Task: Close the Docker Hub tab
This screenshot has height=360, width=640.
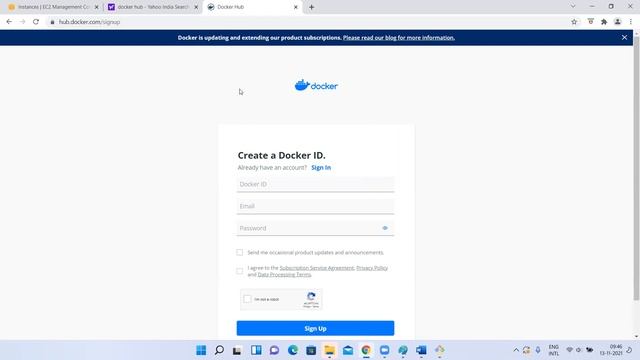Action: pyautogui.click(x=296, y=7)
